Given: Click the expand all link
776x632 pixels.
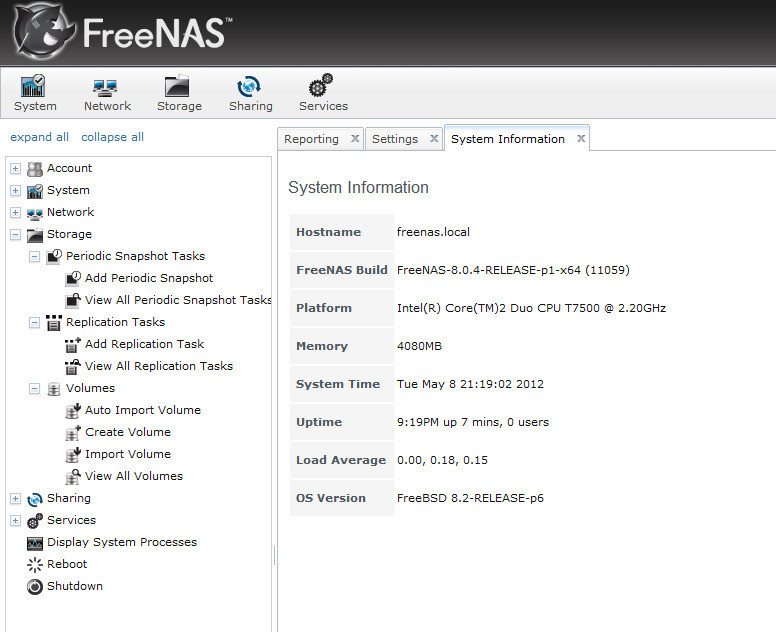Looking at the screenshot, I should [x=40, y=137].
